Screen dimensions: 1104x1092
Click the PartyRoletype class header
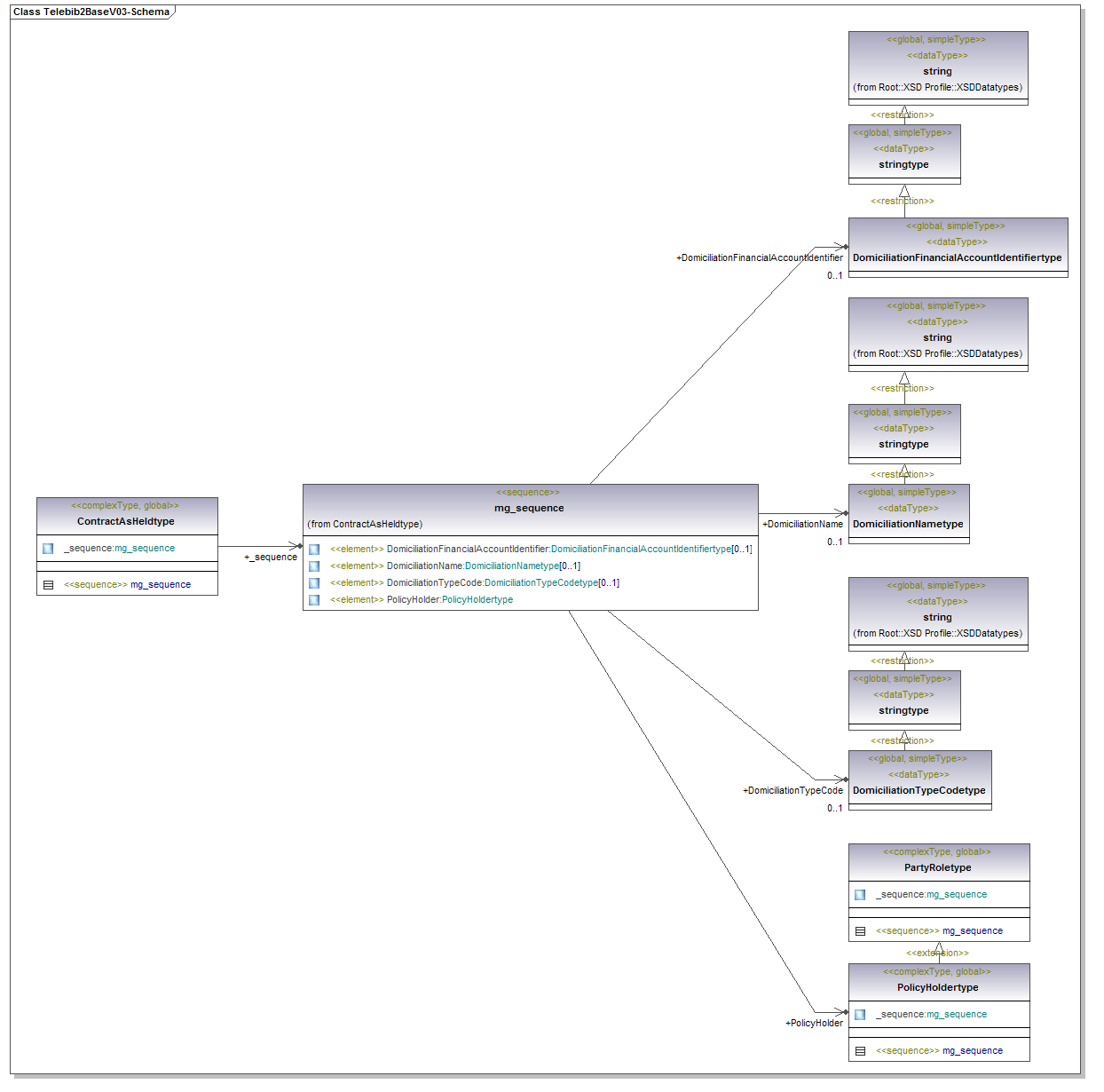(x=937, y=867)
